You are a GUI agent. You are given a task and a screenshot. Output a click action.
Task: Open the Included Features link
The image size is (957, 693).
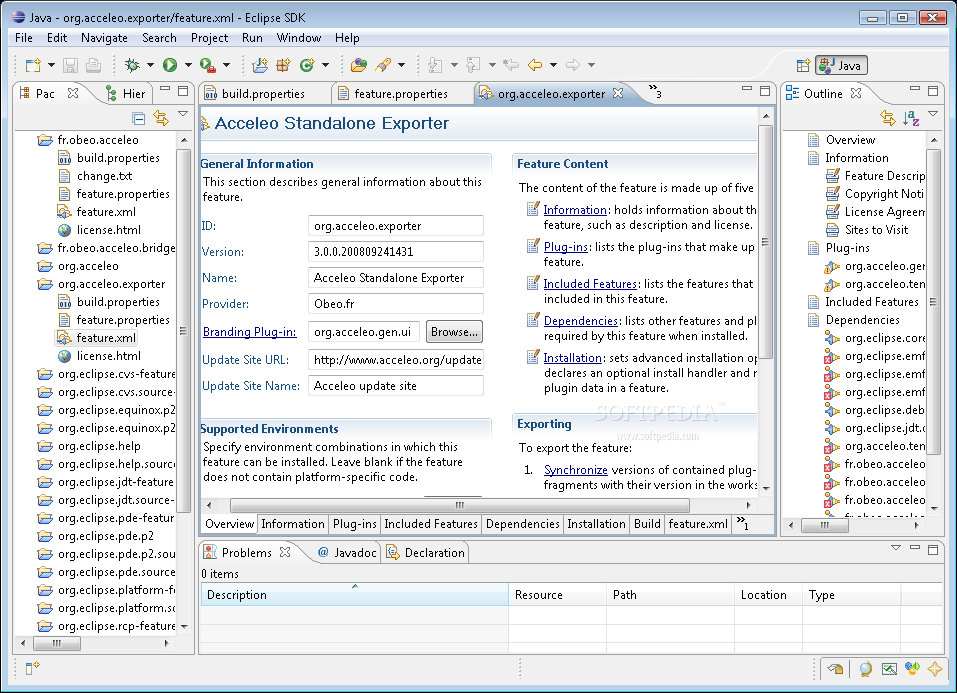[x=590, y=284]
